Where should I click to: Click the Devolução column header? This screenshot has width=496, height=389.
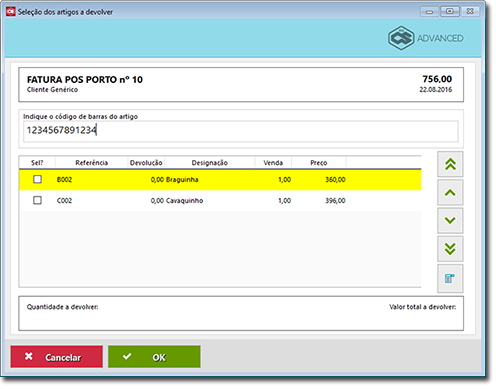click(146, 163)
